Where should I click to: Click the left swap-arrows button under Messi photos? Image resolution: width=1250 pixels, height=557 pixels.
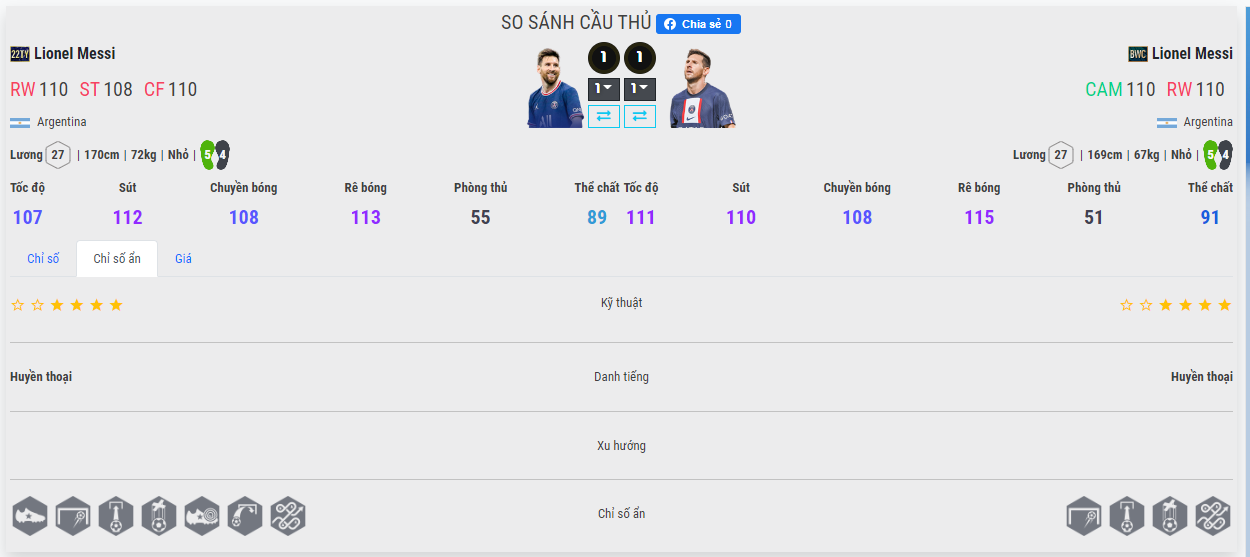603,116
